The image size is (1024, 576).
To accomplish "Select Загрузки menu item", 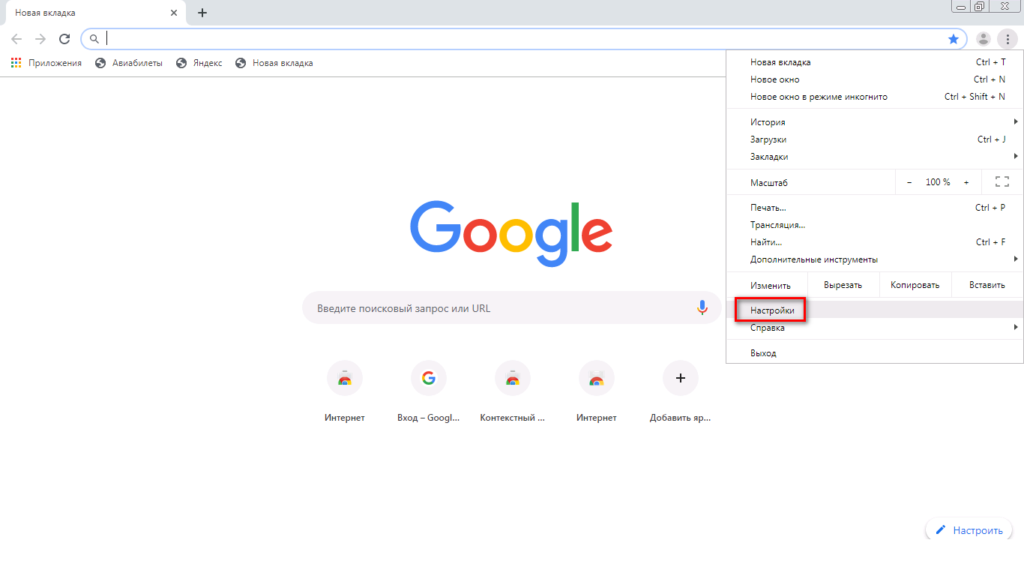I will click(x=875, y=139).
